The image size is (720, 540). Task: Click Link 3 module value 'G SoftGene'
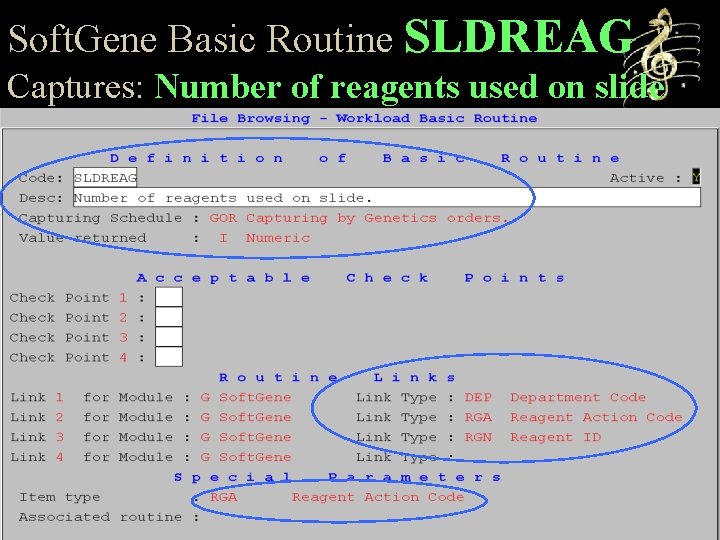(246, 437)
